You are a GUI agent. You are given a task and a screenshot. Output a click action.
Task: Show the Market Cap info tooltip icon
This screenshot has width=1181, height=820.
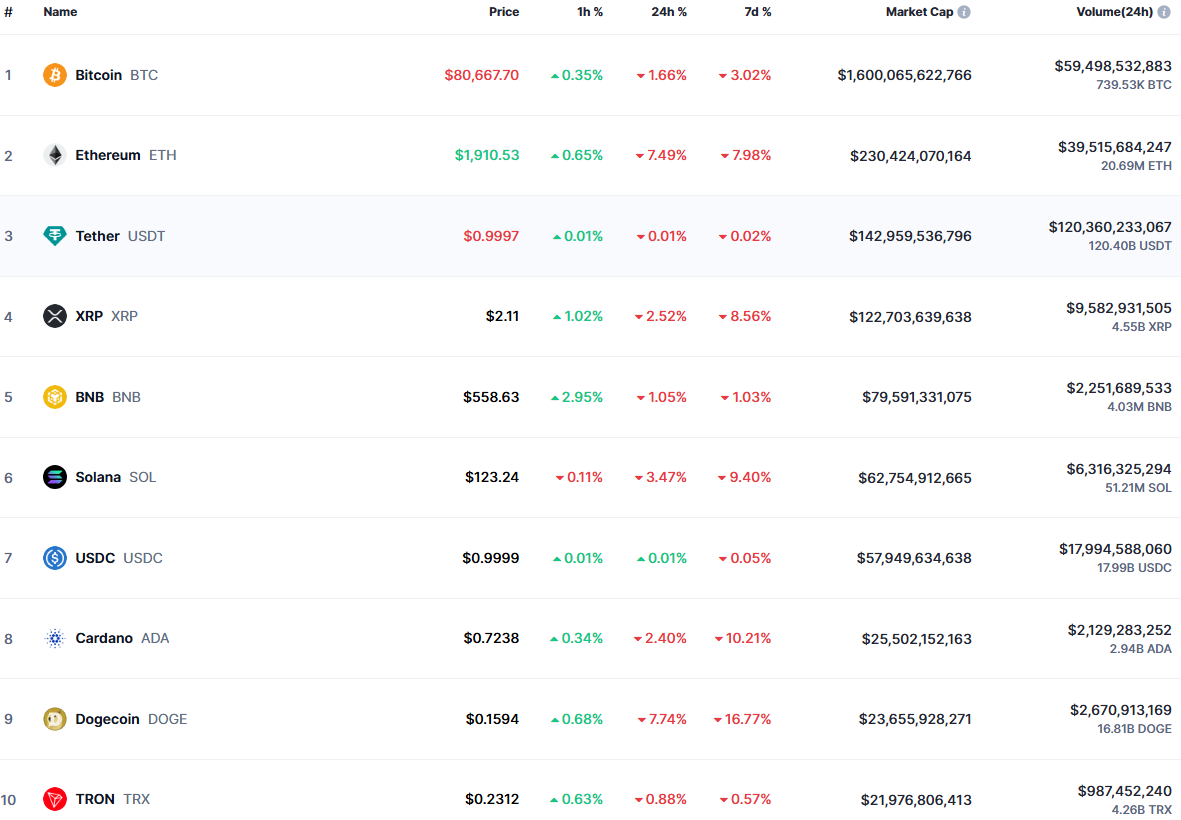click(964, 12)
